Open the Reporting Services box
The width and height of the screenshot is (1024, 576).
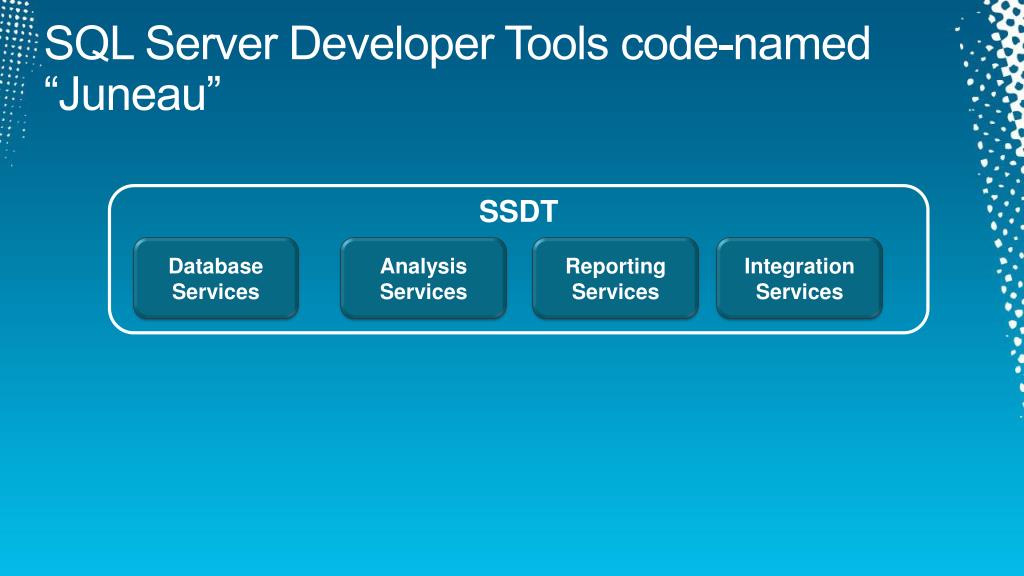point(615,279)
